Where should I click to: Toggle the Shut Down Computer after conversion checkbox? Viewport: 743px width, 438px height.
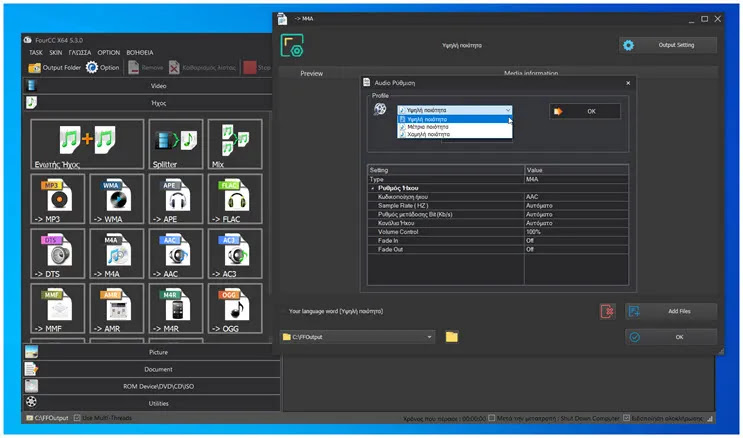492,419
